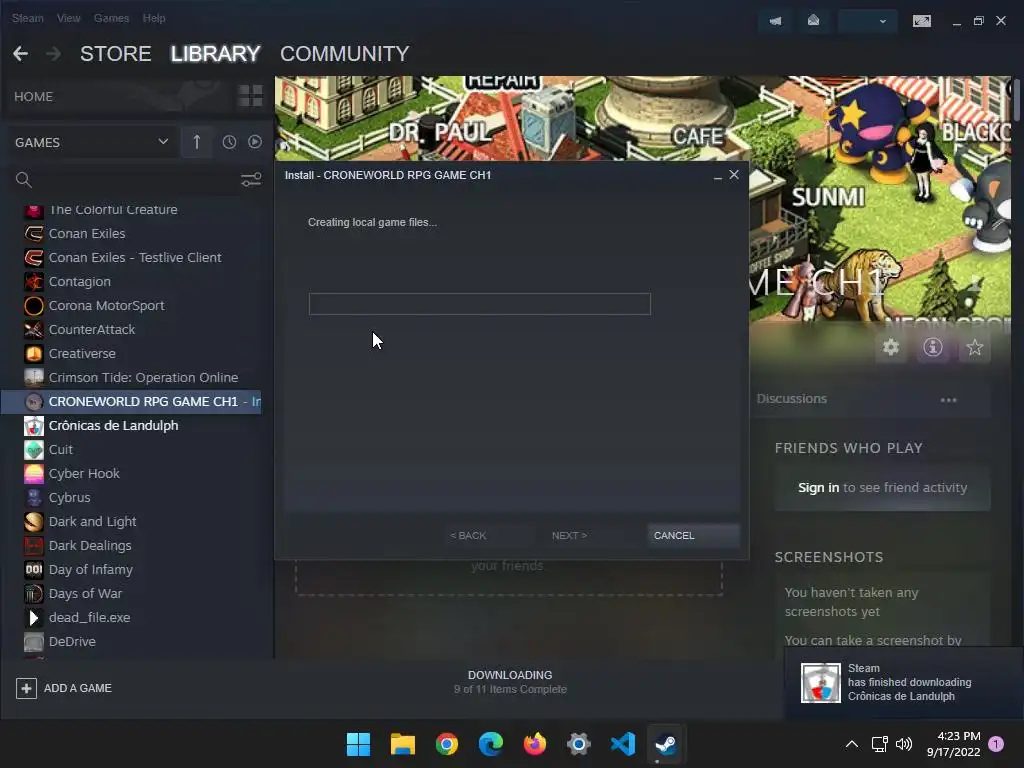Select the LIBRARY tab
The width and height of the screenshot is (1024, 768).
(216, 54)
